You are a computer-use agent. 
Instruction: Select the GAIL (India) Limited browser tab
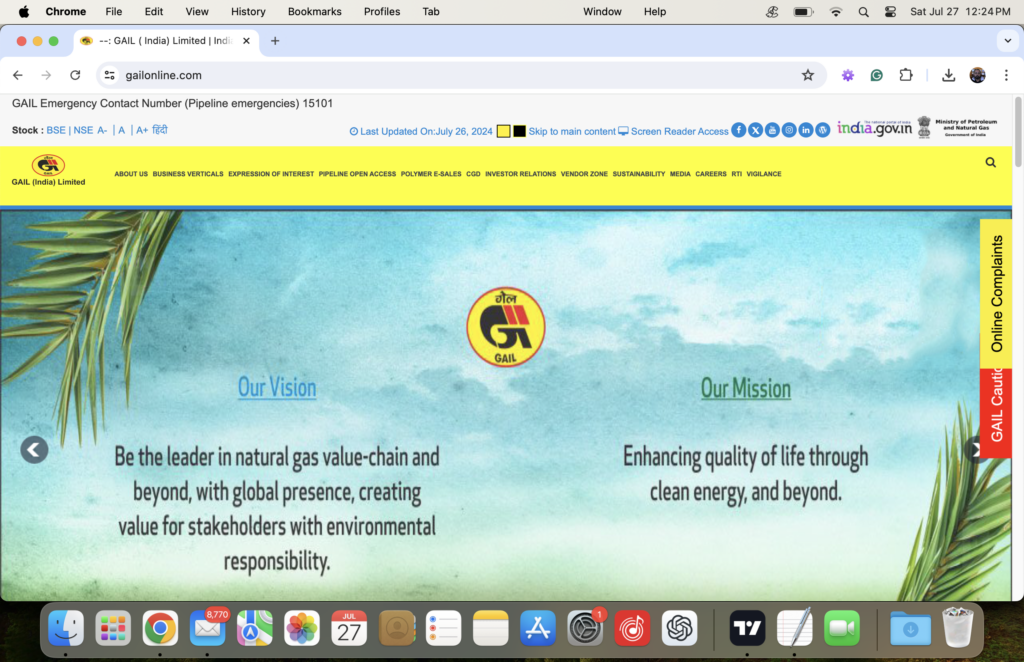(x=166, y=40)
